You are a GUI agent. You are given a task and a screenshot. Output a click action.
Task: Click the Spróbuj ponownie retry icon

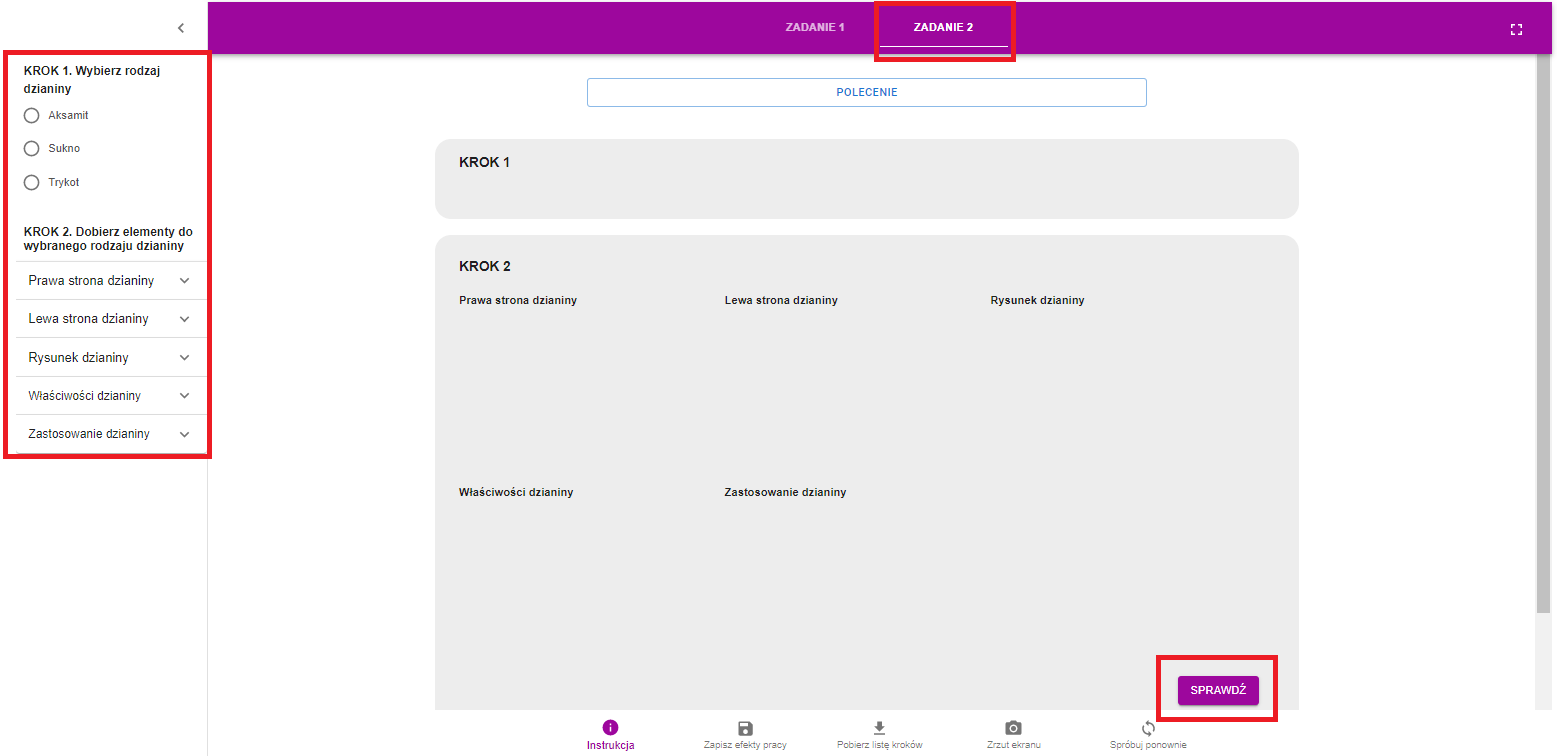click(x=1148, y=728)
